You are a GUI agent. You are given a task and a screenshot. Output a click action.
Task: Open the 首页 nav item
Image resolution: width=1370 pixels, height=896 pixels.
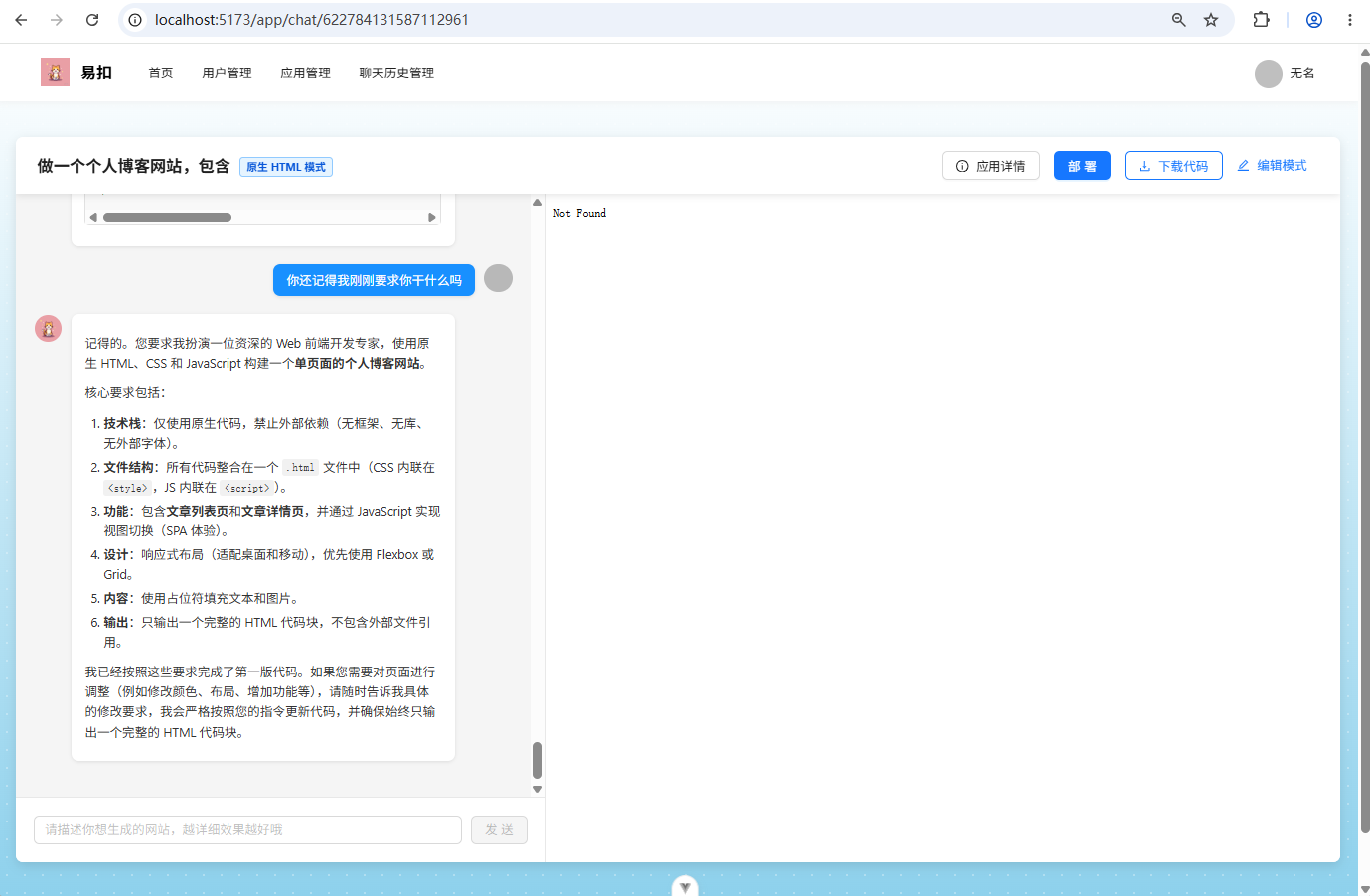pyautogui.click(x=161, y=74)
